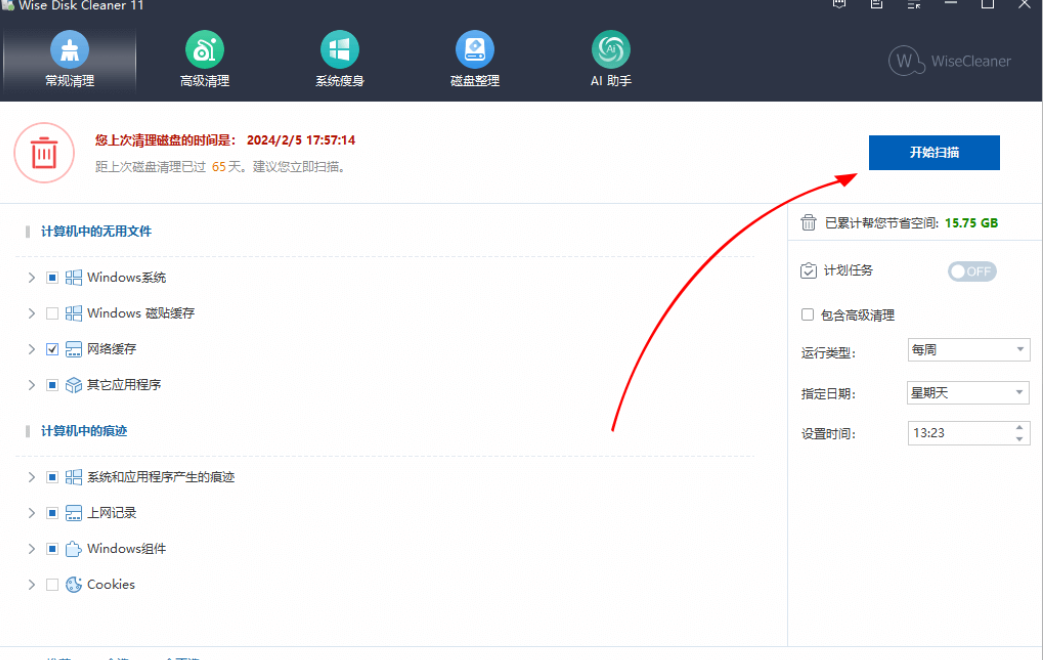Click the Windows组件 puzzle icon

pyautogui.click(x=74, y=549)
